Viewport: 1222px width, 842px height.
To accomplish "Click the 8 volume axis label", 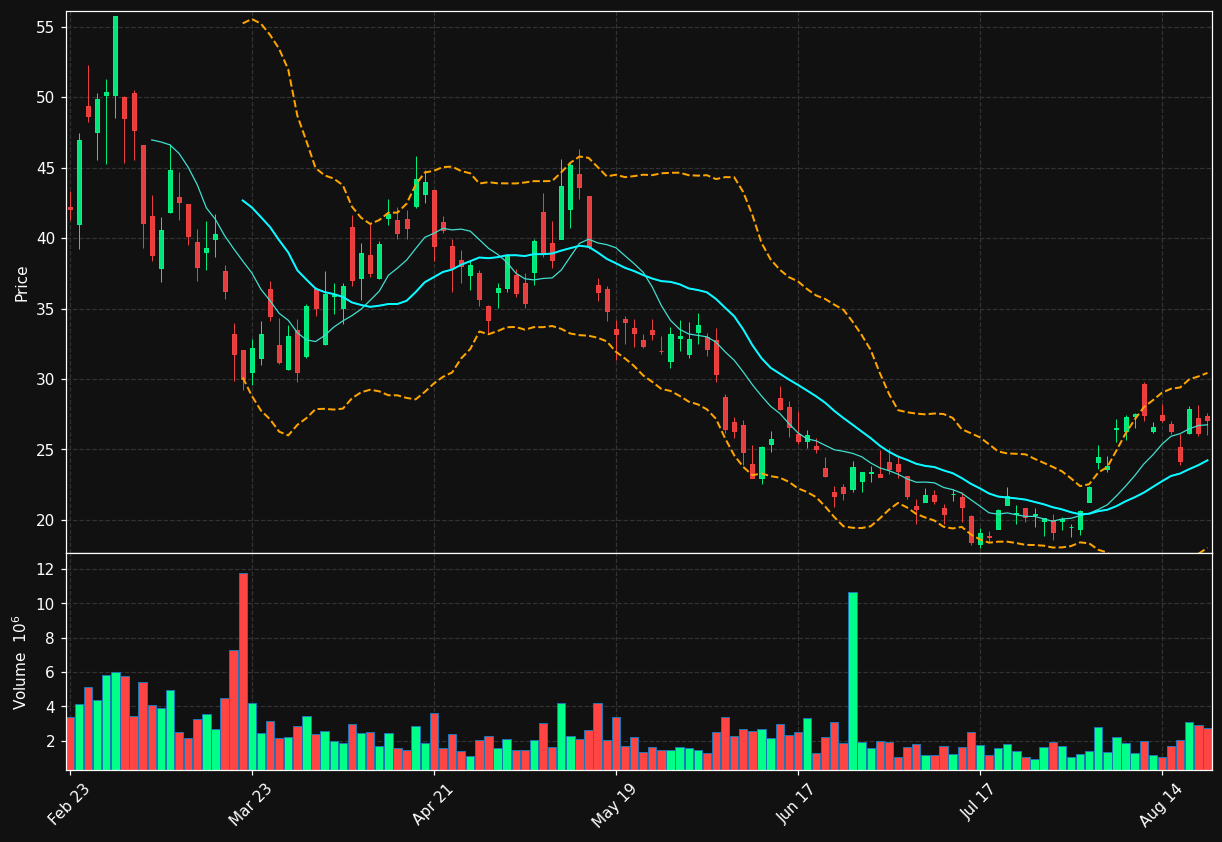I will pyautogui.click(x=51, y=638).
